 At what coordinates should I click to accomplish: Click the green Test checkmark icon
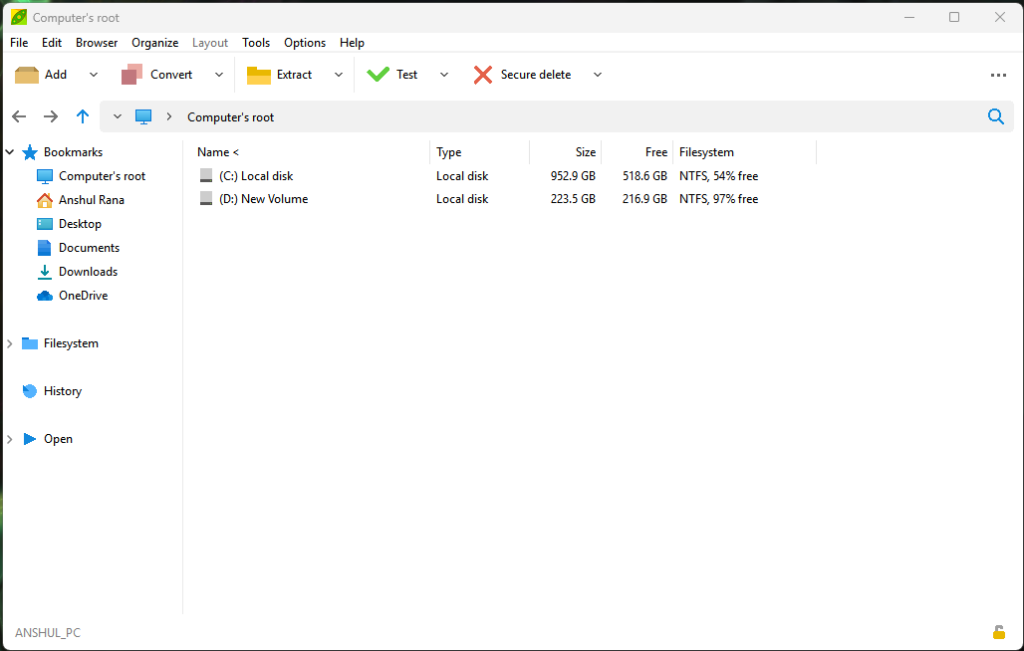378,73
